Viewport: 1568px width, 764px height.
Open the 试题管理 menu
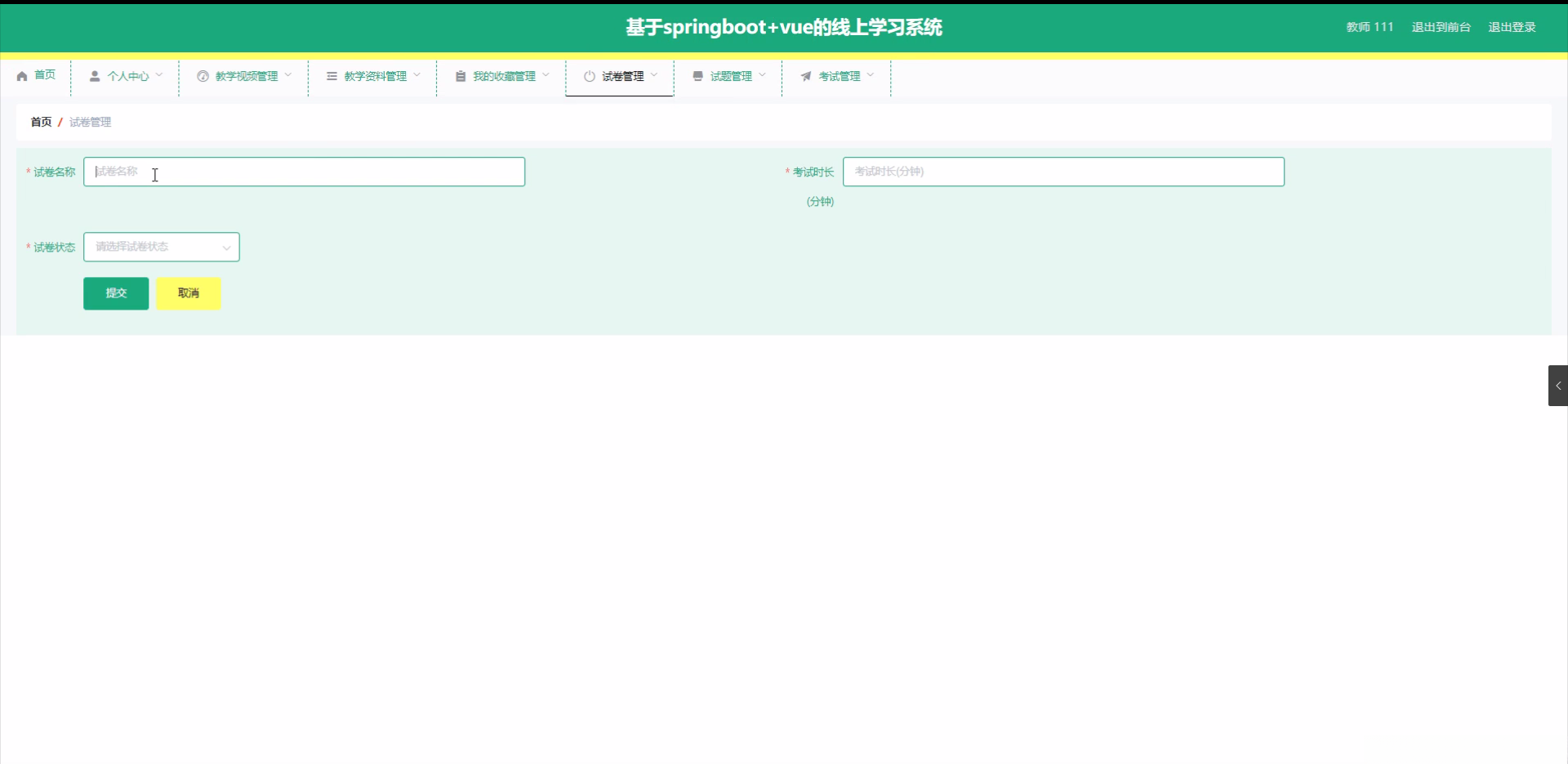point(729,76)
